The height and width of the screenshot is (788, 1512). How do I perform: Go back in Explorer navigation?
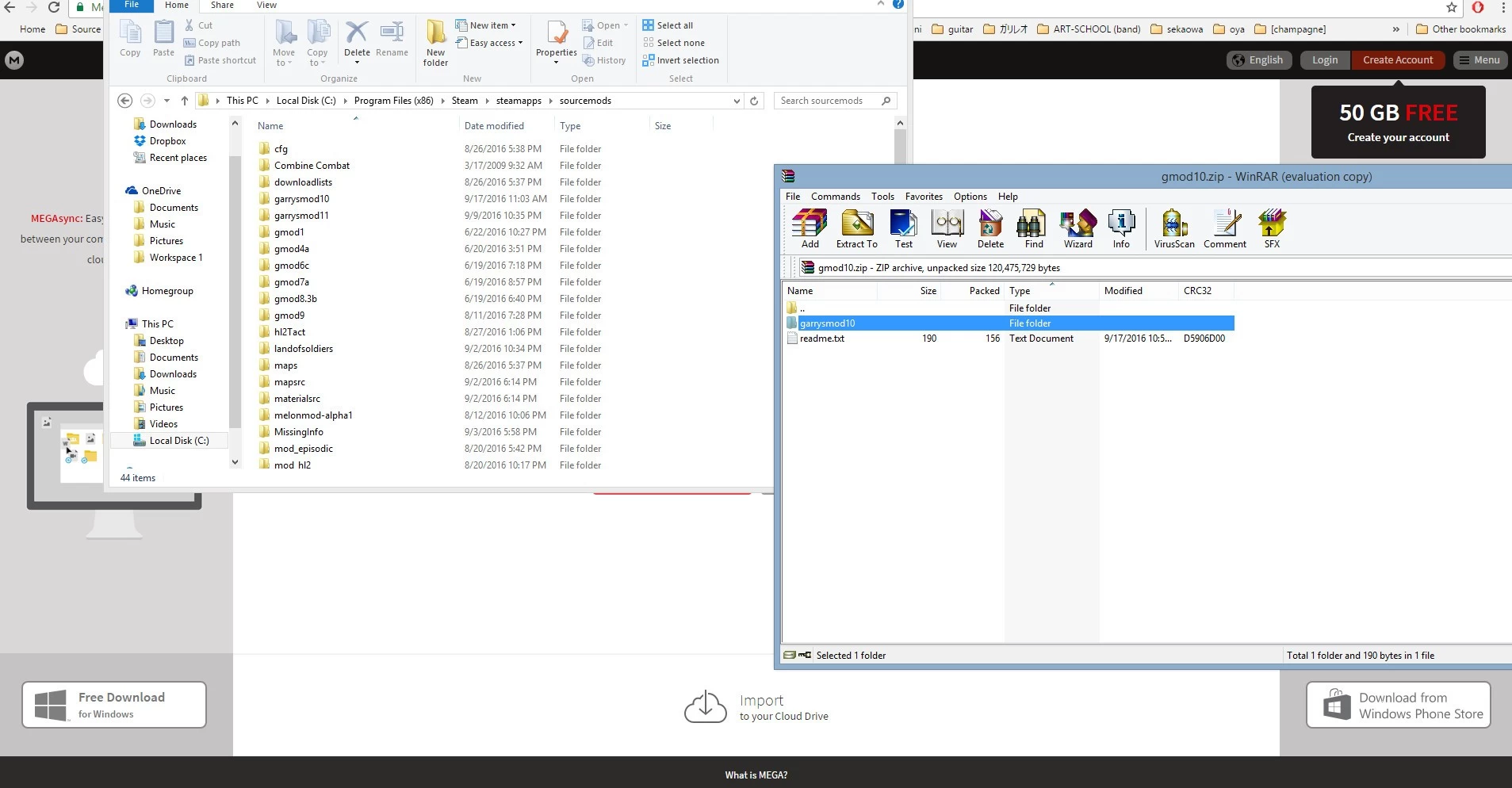[124, 101]
